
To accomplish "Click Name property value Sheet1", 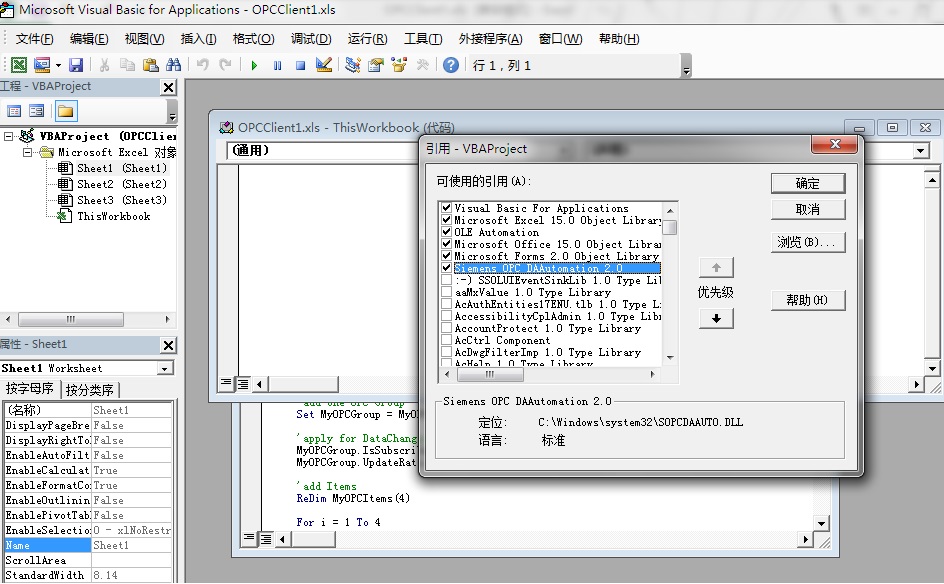I will [x=132, y=545].
